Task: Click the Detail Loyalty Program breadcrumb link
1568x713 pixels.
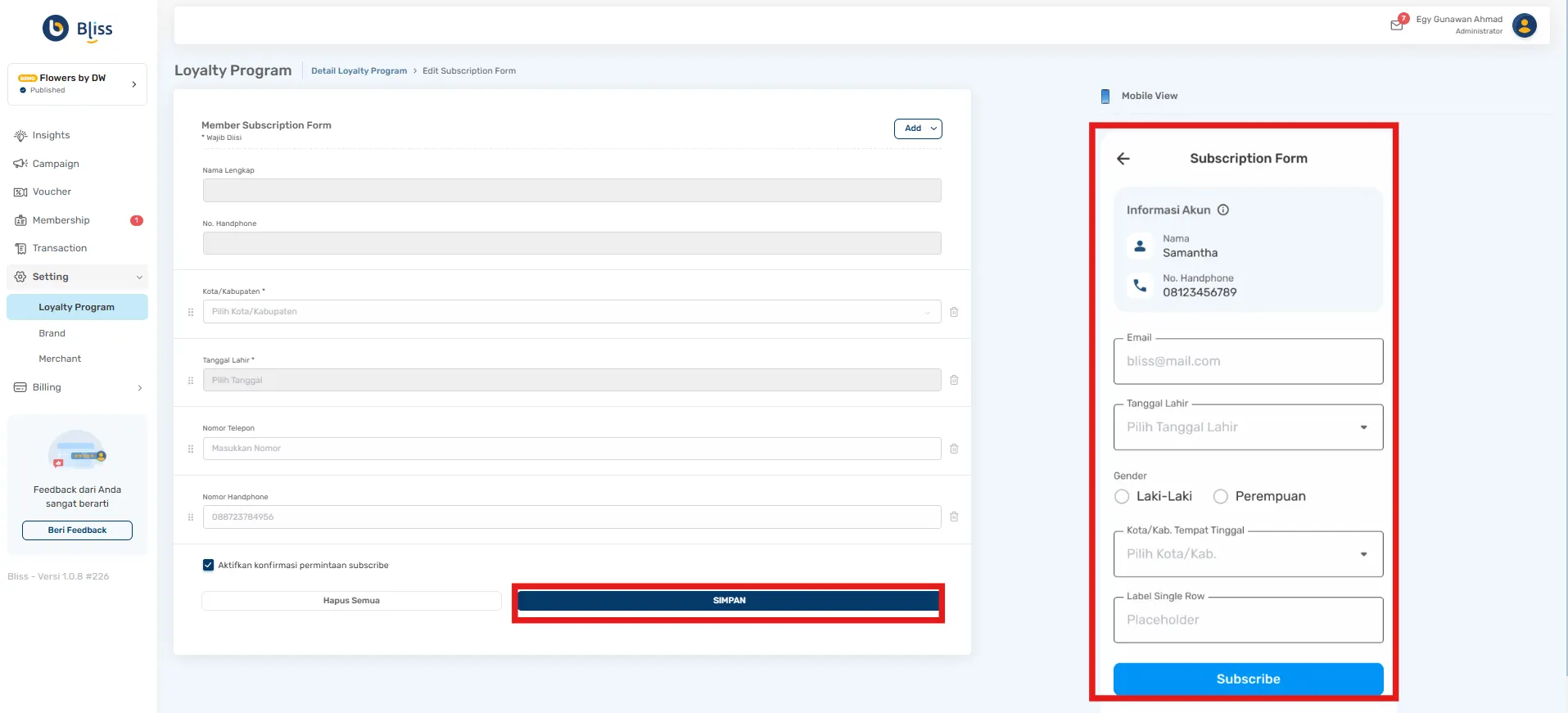Action: pyautogui.click(x=359, y=71)
